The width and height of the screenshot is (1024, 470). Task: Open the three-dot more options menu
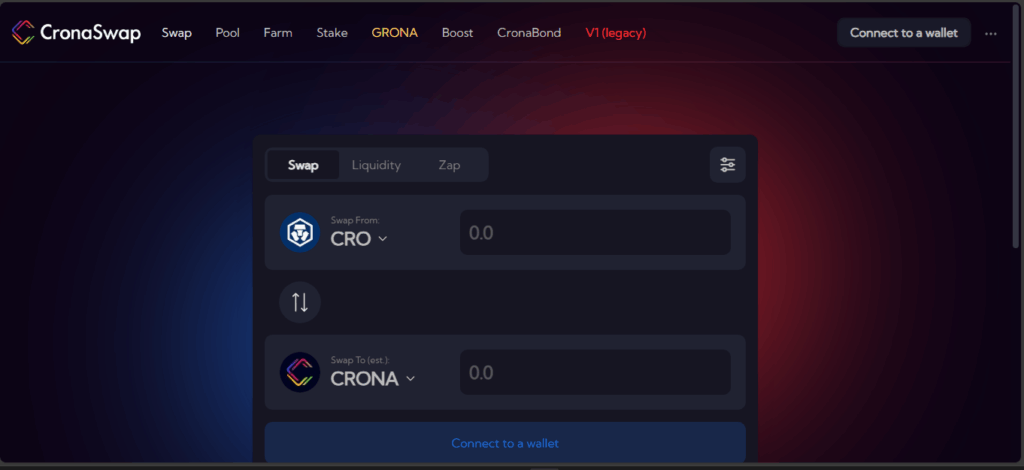coord(991,33)
